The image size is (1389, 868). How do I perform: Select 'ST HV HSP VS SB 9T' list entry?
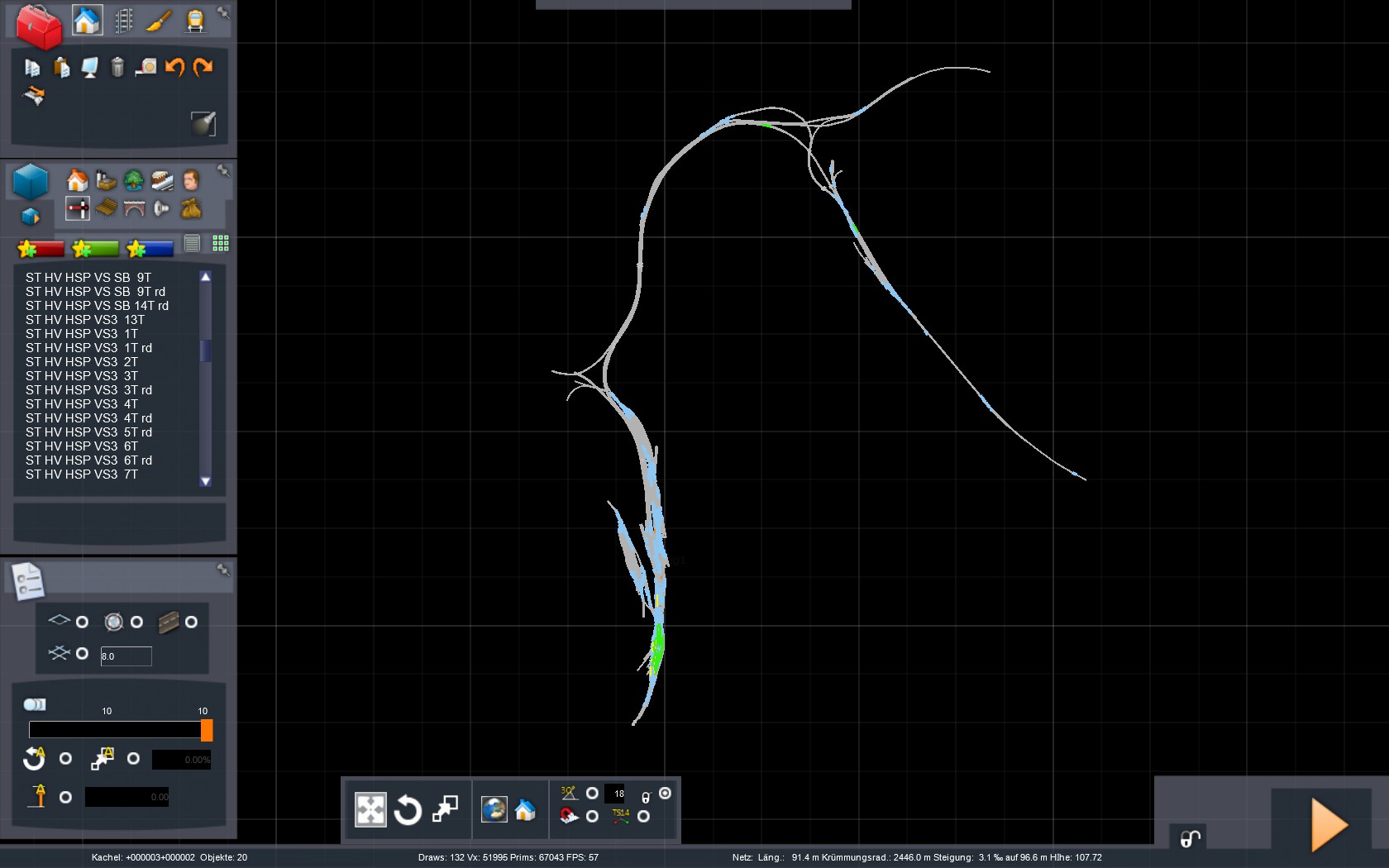coord(88,278)
